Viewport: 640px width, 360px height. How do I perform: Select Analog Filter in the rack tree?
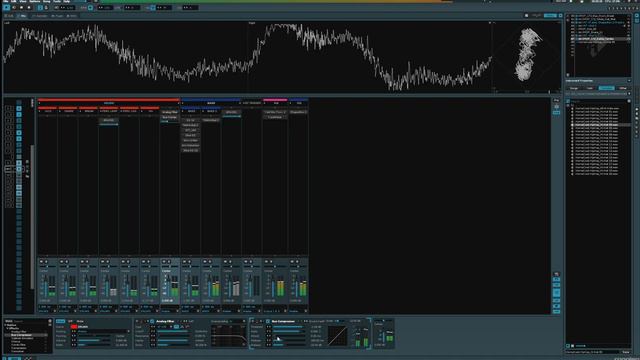[x=19, y=332]
